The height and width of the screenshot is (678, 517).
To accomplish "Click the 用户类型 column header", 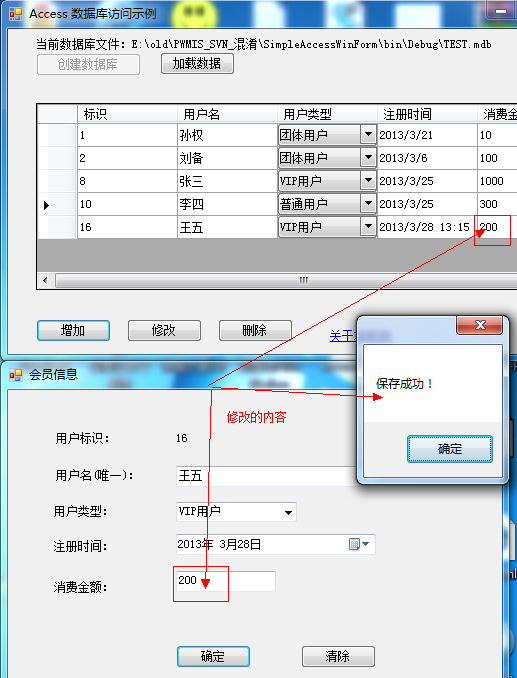I will 327,114.
